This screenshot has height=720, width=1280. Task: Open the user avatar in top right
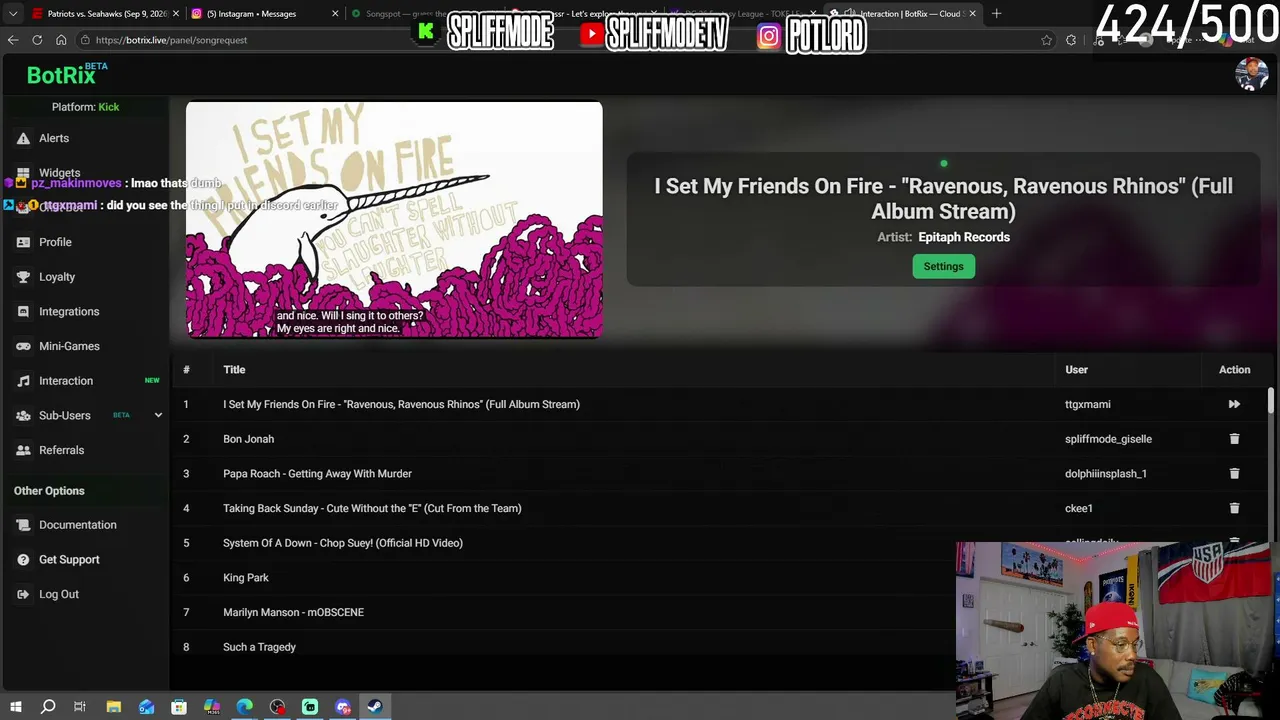pyautogui.click(x=1251, y=74)
